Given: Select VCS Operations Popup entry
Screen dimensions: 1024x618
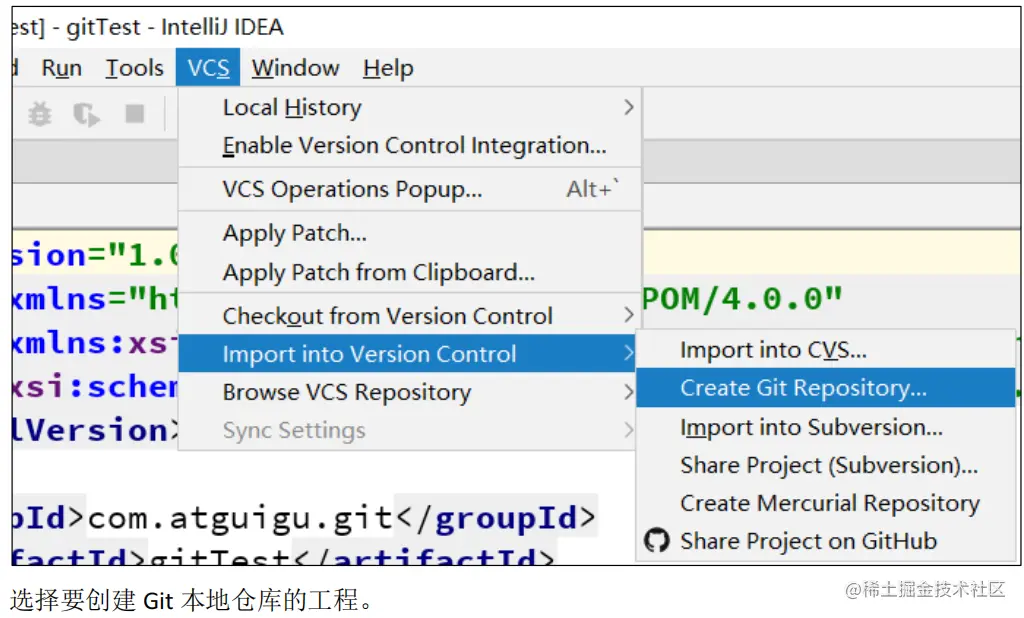Looking at the screenshot, I should click(409, 189).
